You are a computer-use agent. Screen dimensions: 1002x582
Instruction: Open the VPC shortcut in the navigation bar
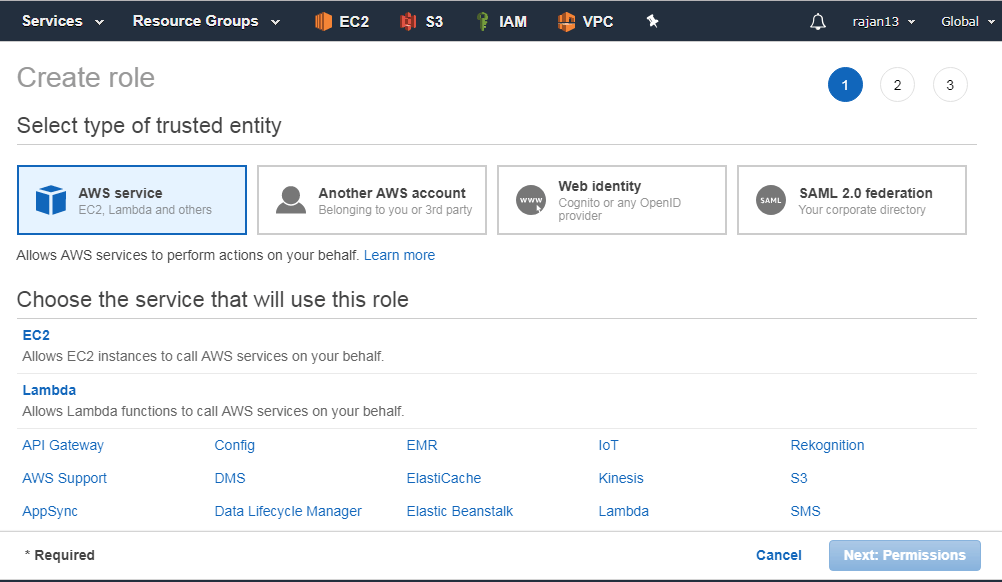tap(585, 22)
